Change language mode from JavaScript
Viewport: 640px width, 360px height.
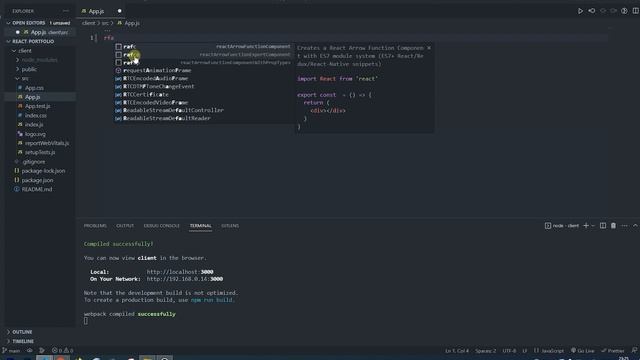click(552, 351)
